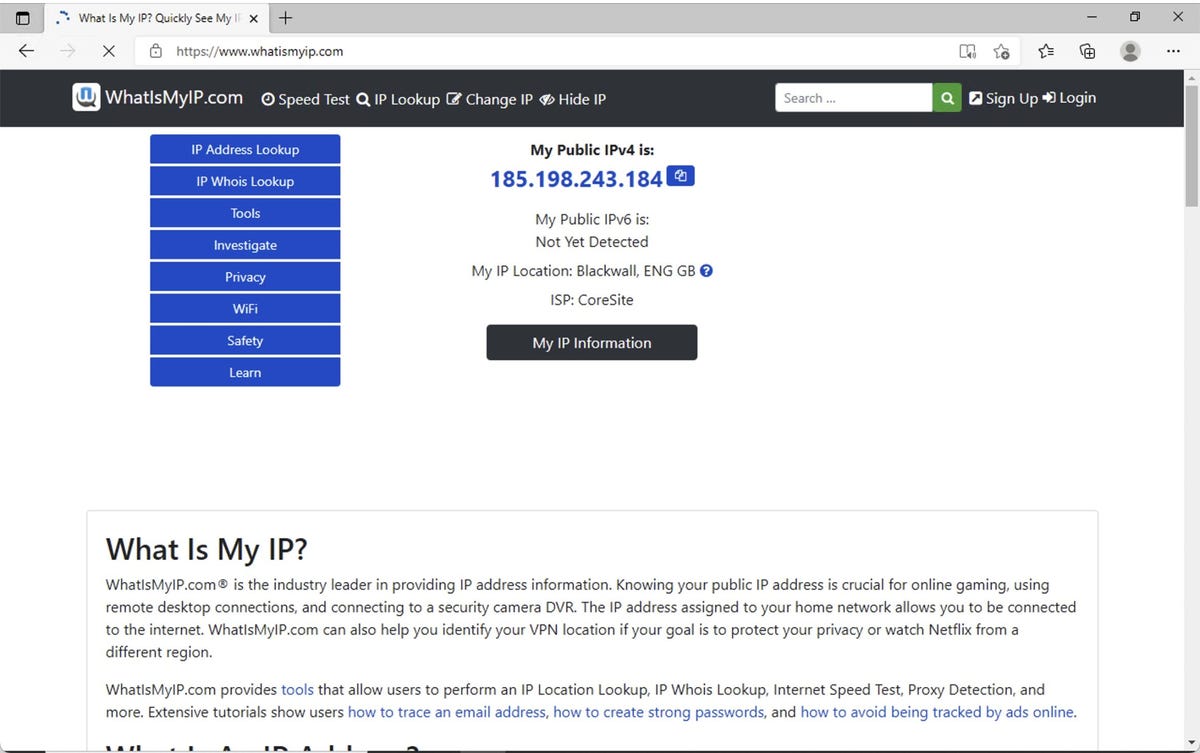This screenshot has height=753, width=1200.
Task: Close the What Is My IP tab
Action: tap(254, 18)
